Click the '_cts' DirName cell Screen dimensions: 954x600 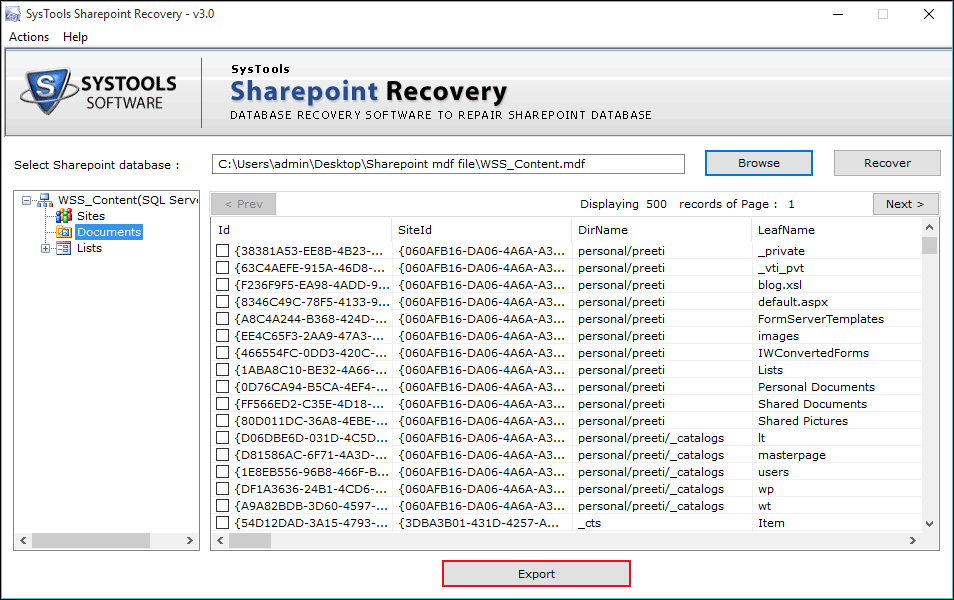[x=589, y=523]
